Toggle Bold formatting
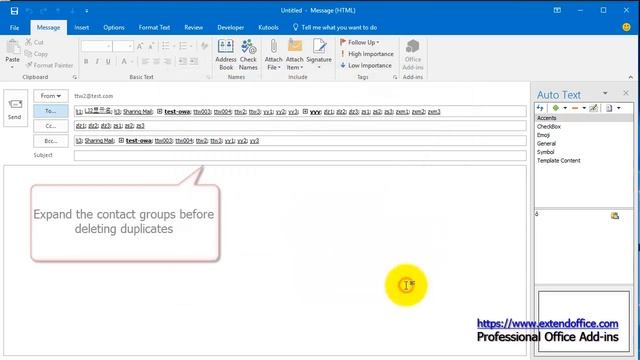Image resolution: width=640 pixels, height=360 pixels. (x=86, y=62)
